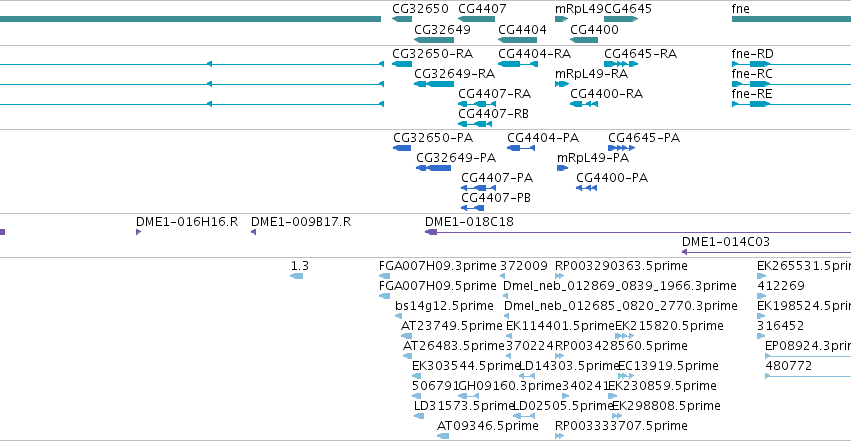Click the feature labeled 1.3
Viewport: 851px width, 441px height.
coord(296,276)
